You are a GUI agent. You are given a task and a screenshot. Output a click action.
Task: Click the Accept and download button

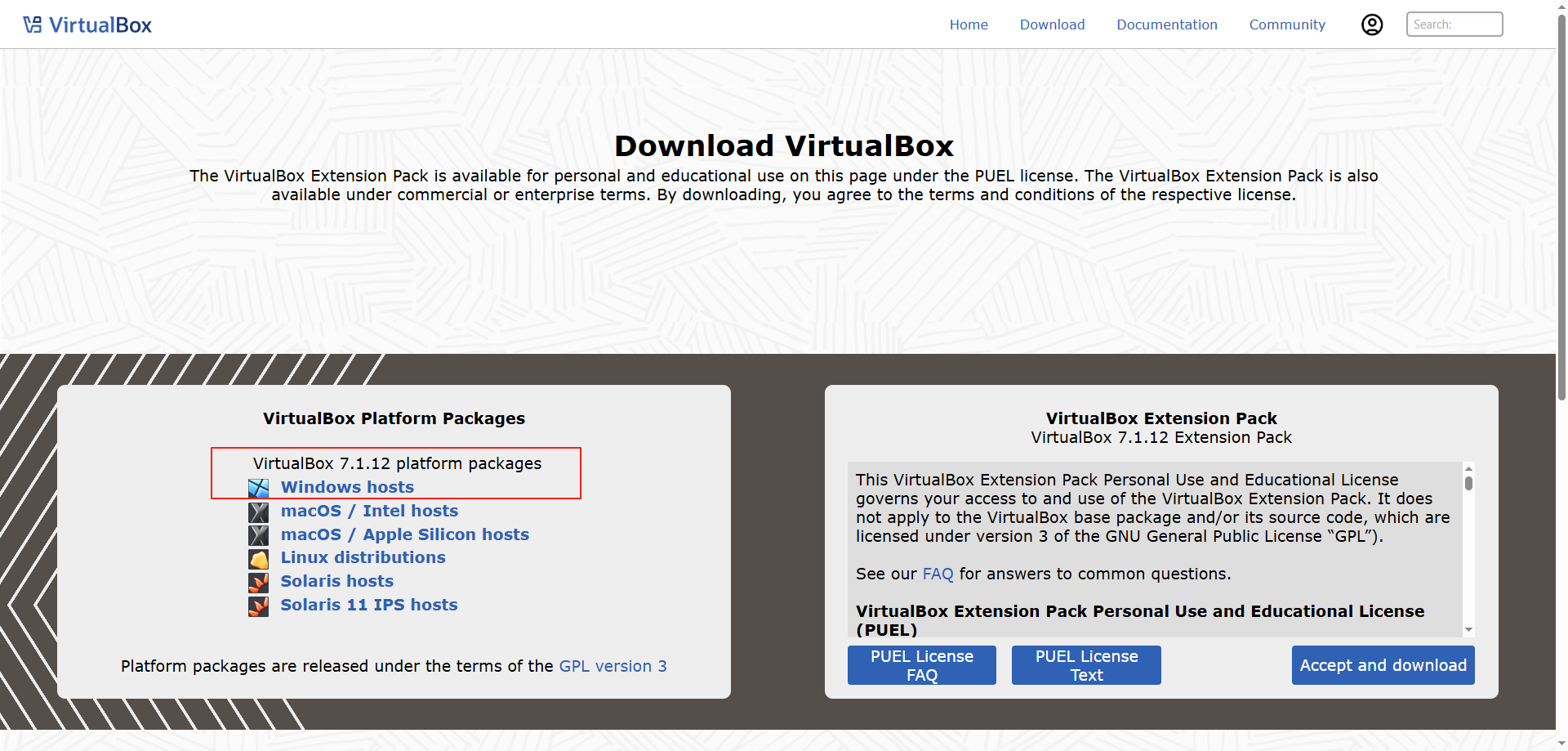pos(1383,665)
